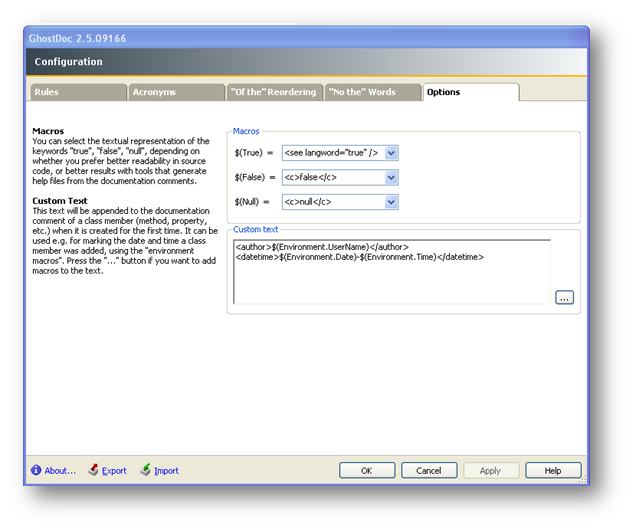Viewport: 633px width, 529px height.
Task: Open the "Of the" Reordering tab
Action: tap(275, 92)
